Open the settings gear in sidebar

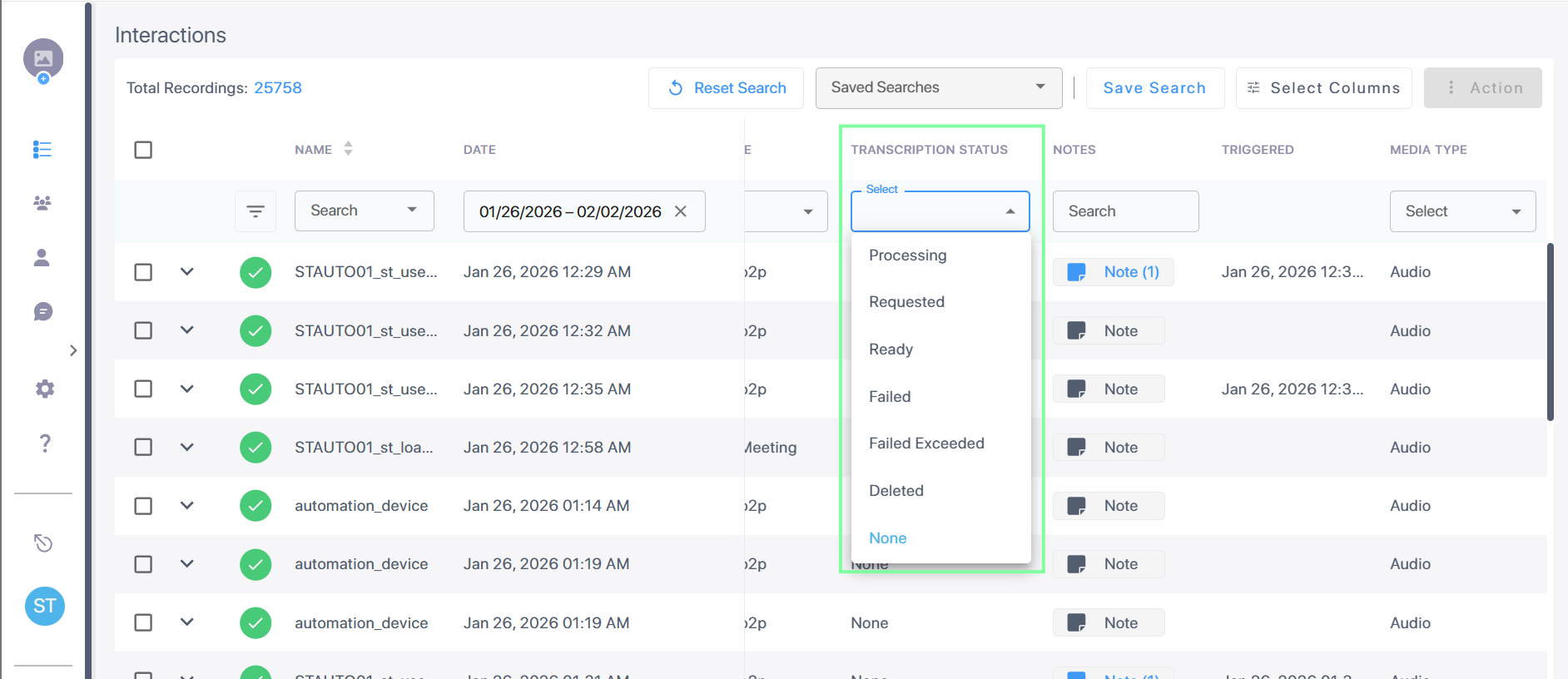45,389
